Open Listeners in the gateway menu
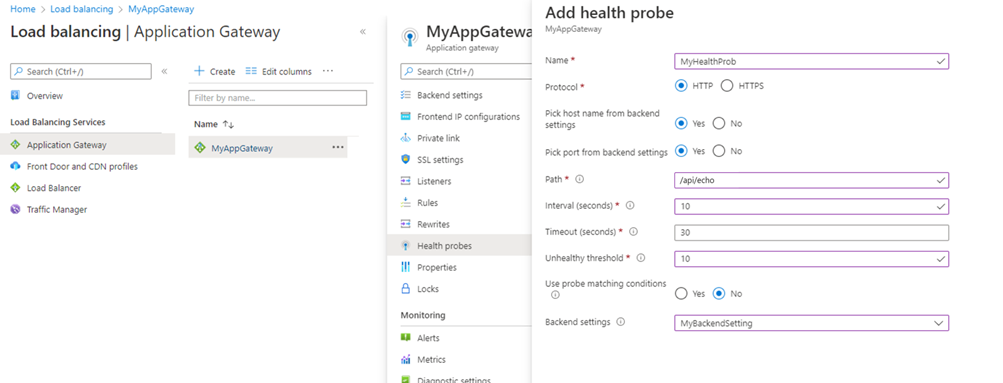Viewport: 1003px width, 383px height. coord(434,181)
